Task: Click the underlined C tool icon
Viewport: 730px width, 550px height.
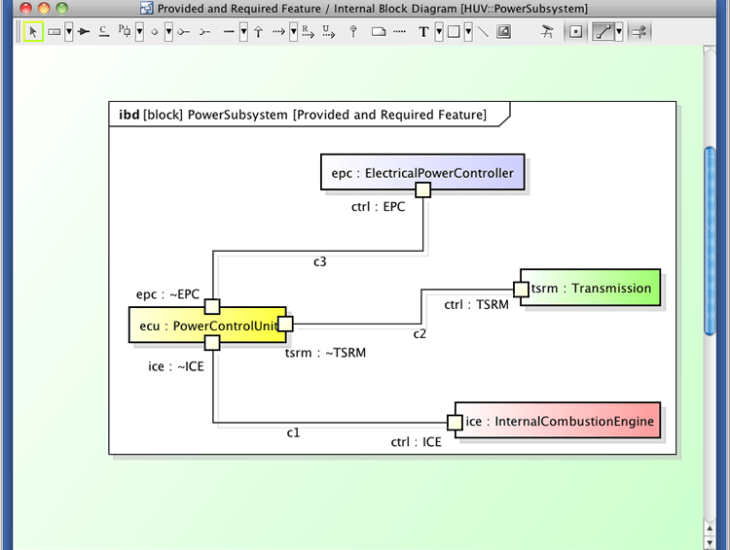Action: [104, 32]
